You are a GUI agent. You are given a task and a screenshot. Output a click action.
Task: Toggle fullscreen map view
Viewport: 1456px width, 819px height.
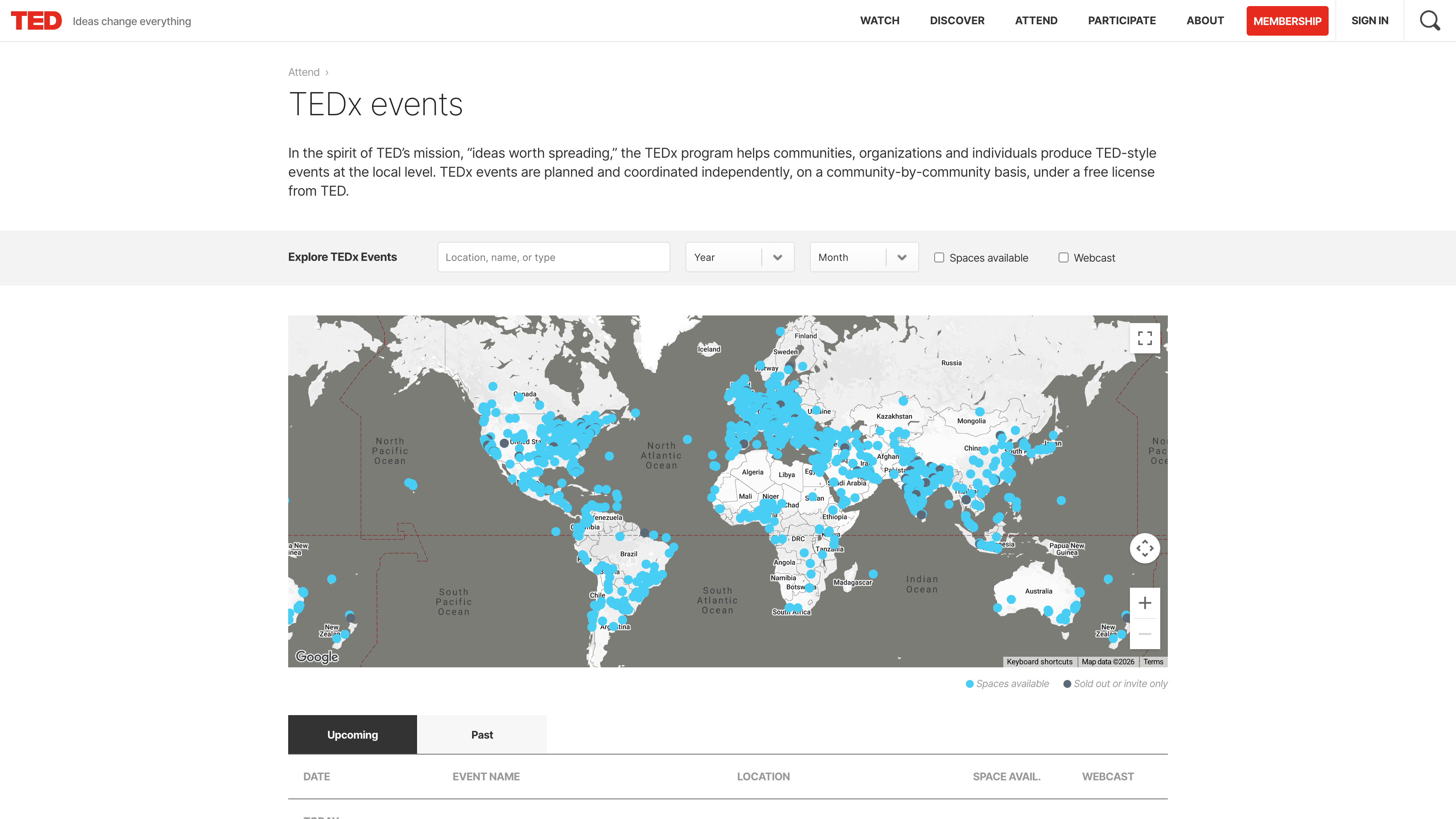pos(1145,338)
